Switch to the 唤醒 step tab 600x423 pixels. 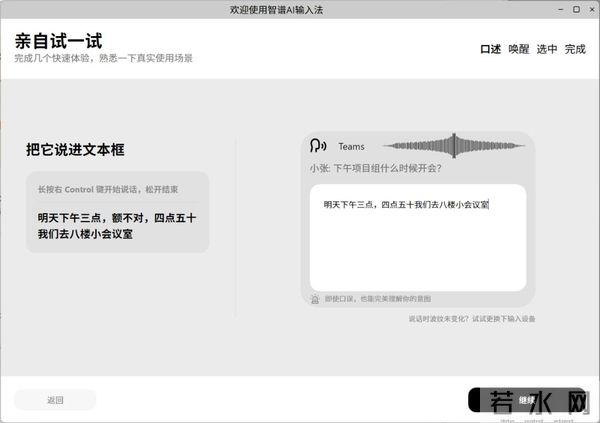coord(519,49)
